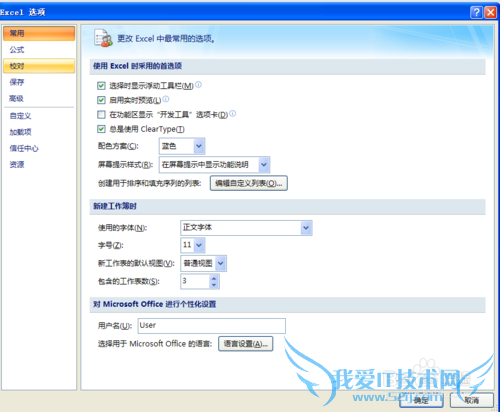Image resolution: width=500 pixels, height=412 pixels.
Task: Open the 屏幕提示样式 dropdown
Action: [214, 165]
